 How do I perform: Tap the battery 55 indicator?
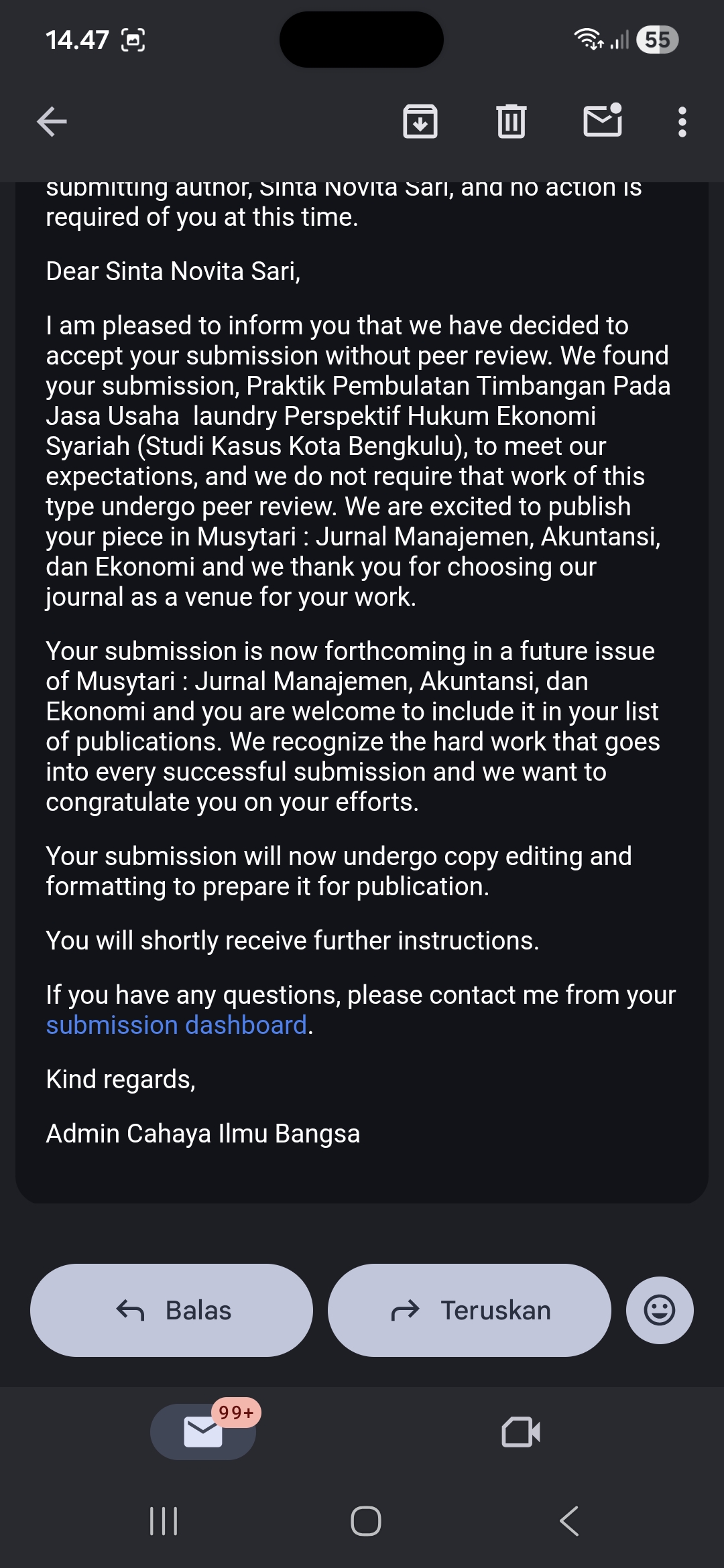[x=657, y=40]
